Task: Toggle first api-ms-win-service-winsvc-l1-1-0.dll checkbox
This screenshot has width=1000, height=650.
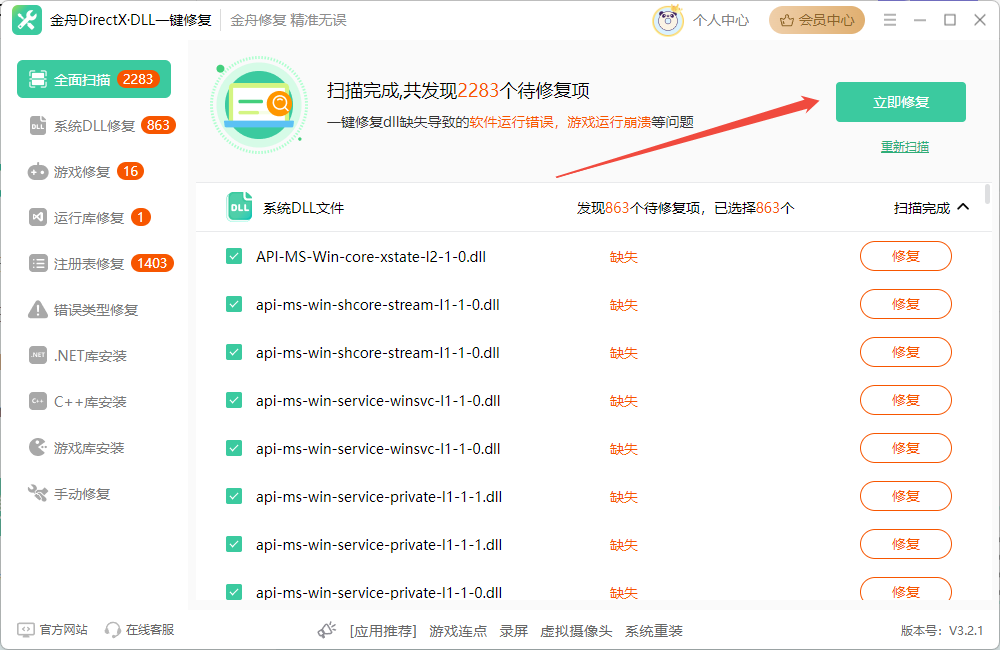Action: click(234, 401)
